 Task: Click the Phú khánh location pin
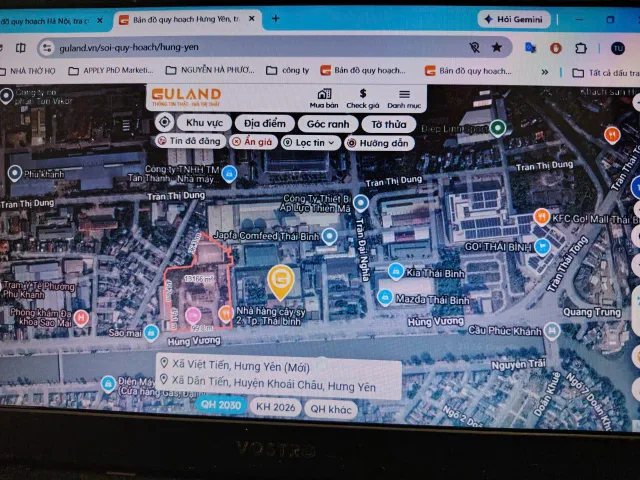tap(15, 173)
